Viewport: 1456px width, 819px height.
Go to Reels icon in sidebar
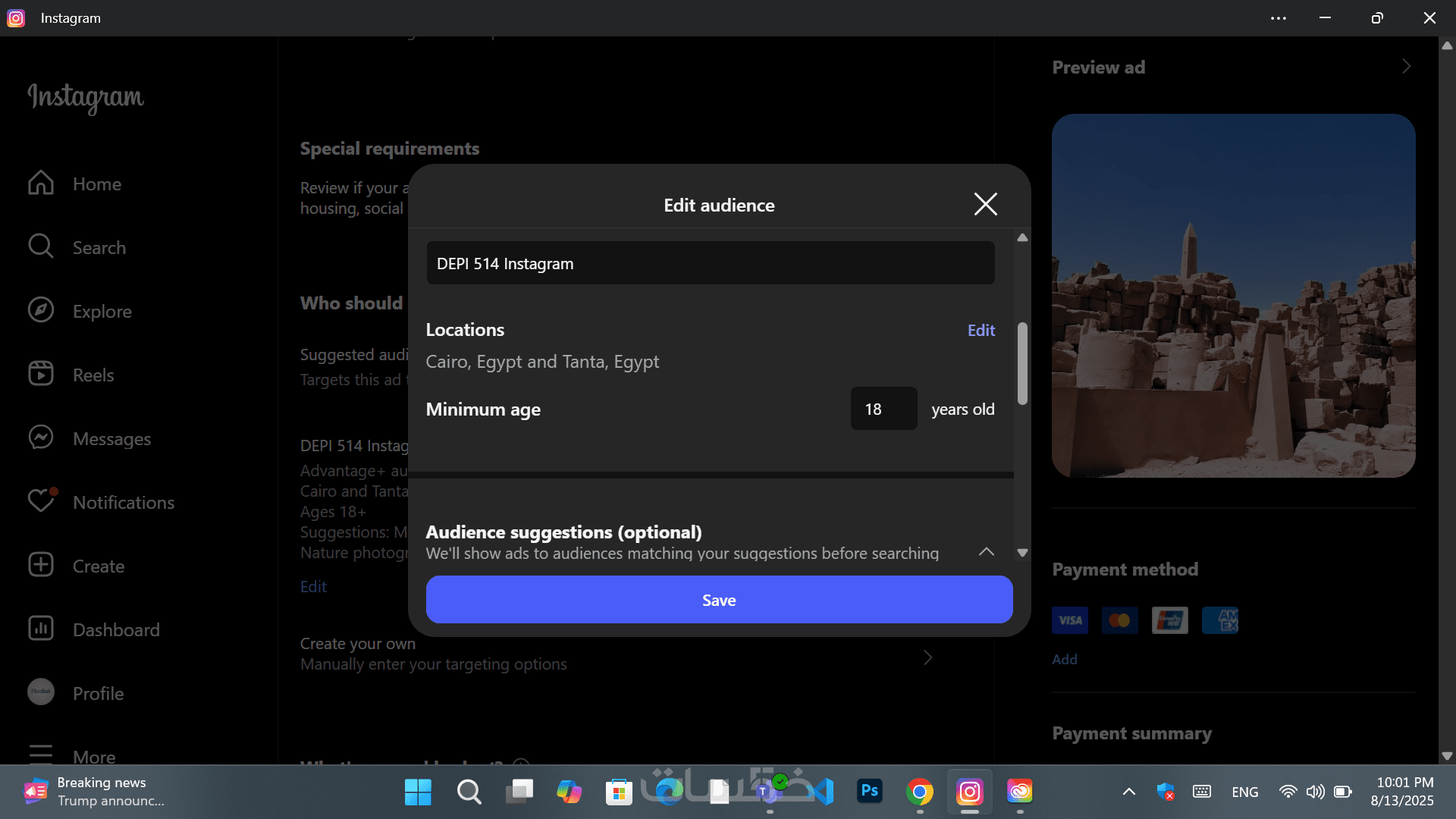coord(41,375)
